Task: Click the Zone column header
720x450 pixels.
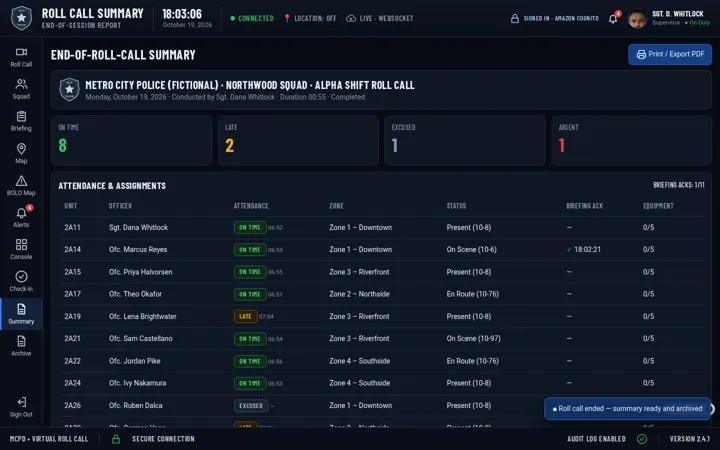Action: (336, 206)
